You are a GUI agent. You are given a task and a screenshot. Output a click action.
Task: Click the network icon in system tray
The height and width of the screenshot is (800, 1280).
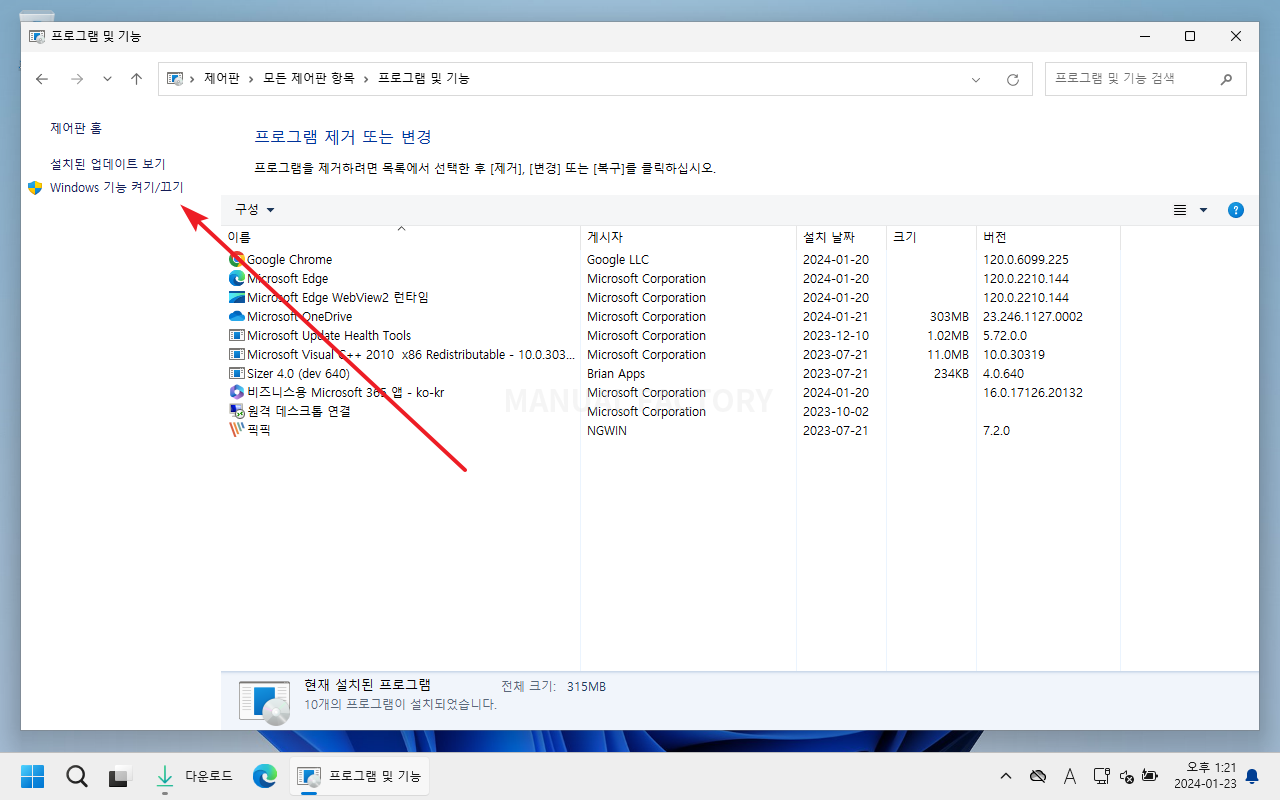(1101, 776)
